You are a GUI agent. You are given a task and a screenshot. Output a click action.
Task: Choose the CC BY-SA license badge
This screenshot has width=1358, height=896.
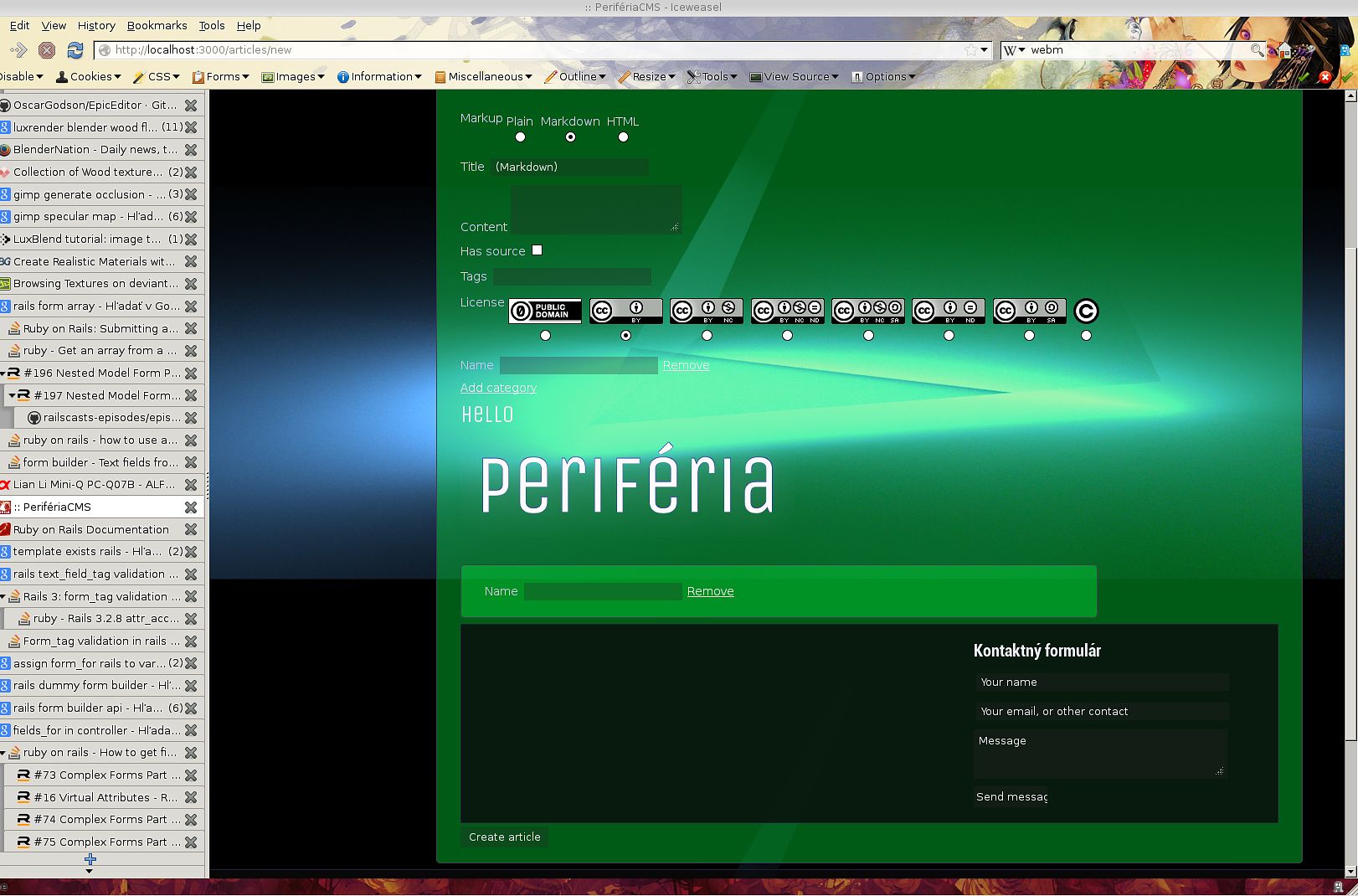pos(1030,312)
